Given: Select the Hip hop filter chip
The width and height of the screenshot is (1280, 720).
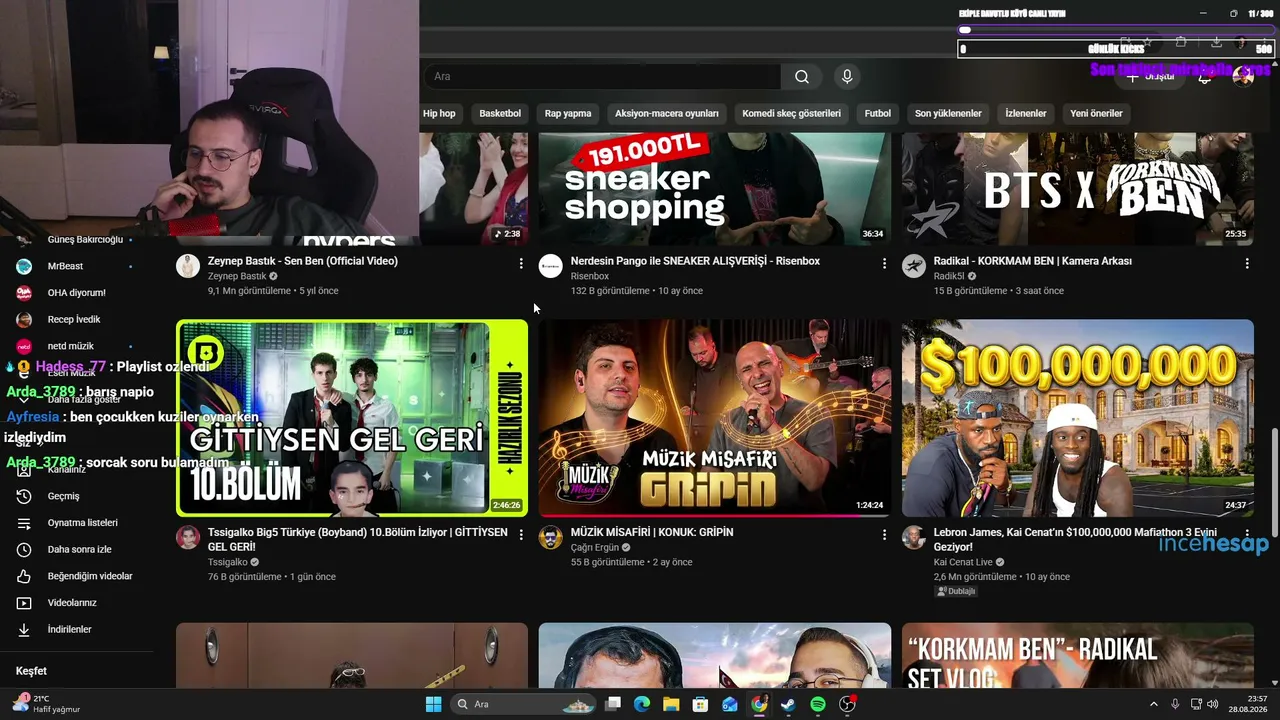Looking at the screenshot, I should 439,114.
